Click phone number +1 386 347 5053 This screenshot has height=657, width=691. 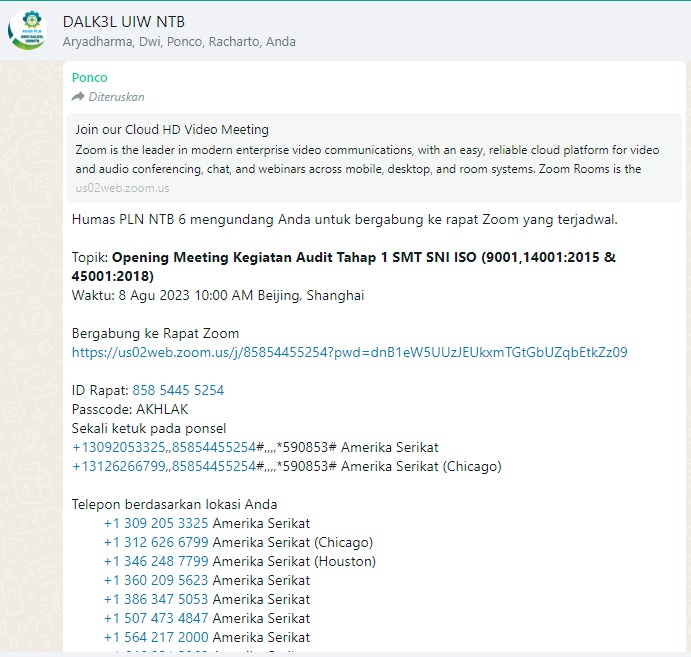pos(156,599)
